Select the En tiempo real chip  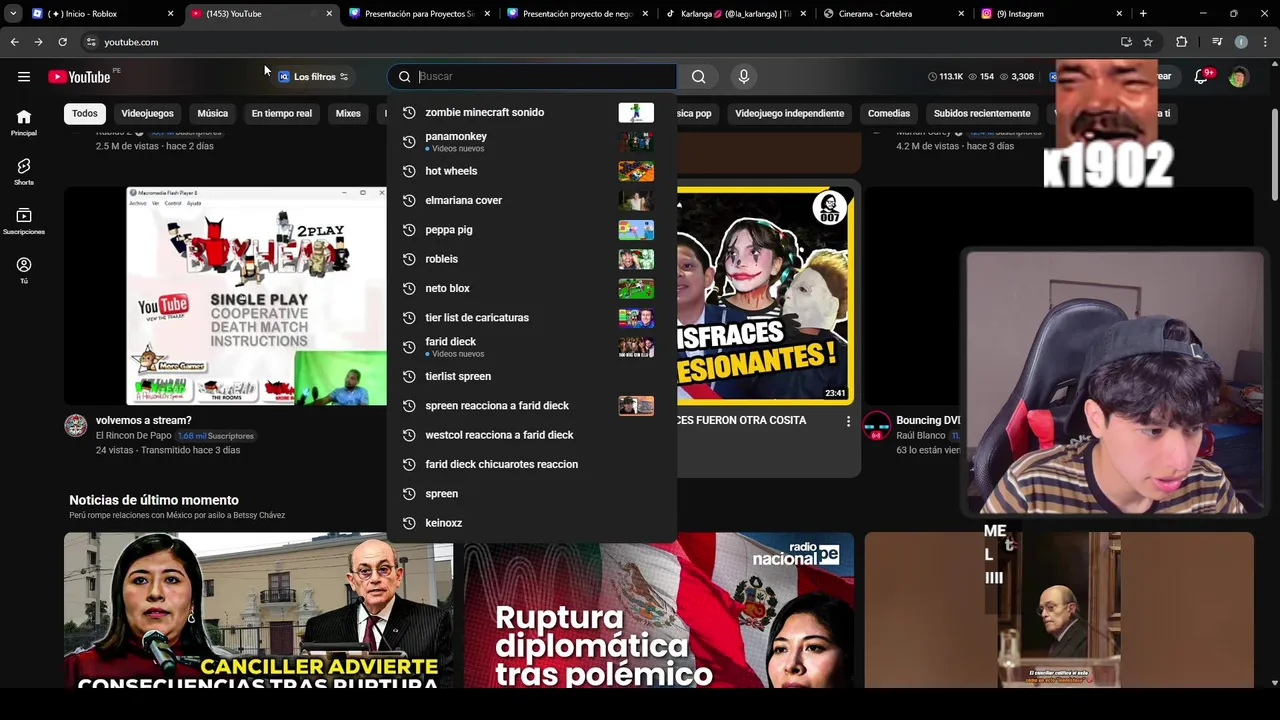tap(282, 113)
